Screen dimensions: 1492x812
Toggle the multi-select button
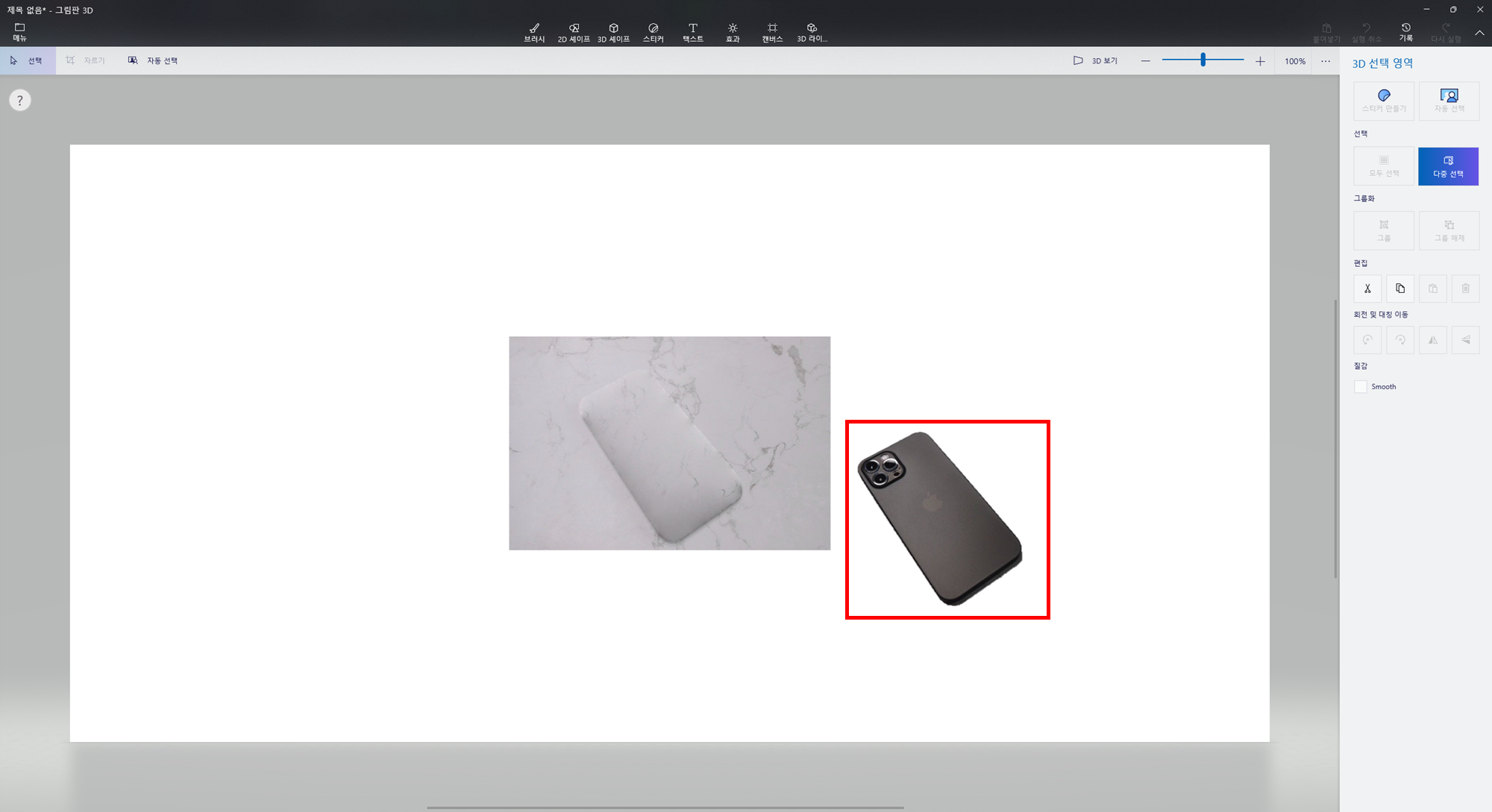coord(1448,166)
